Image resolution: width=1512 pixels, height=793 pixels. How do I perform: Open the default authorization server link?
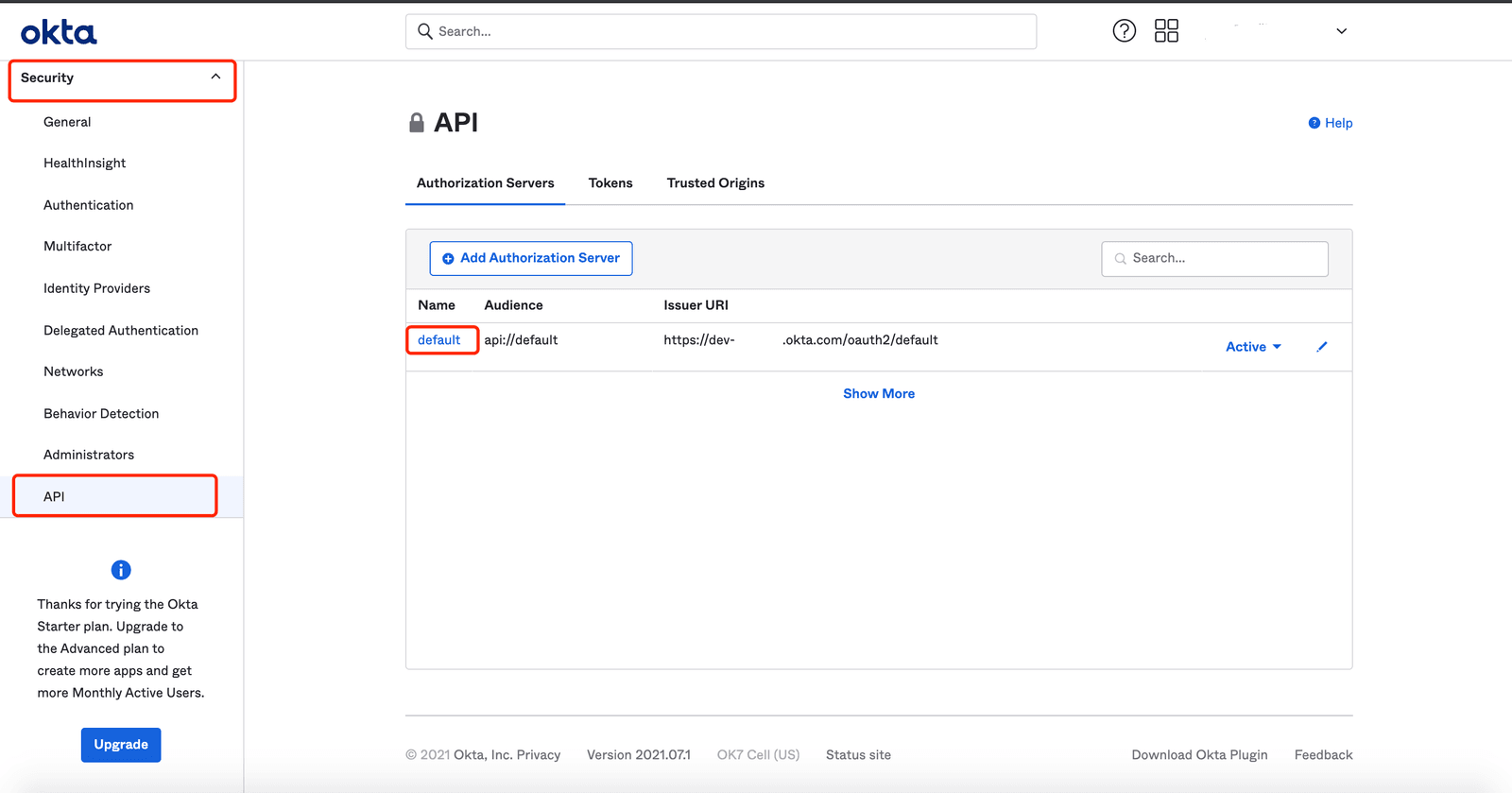[439, 340]
